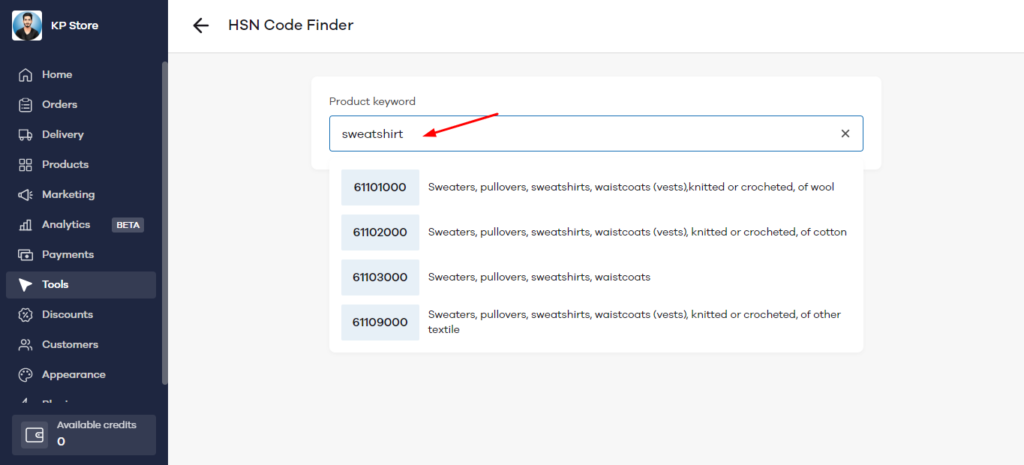Open the Available credits wallet panel
This screenshot has height=465, width=1024.
tap(84, 434)
